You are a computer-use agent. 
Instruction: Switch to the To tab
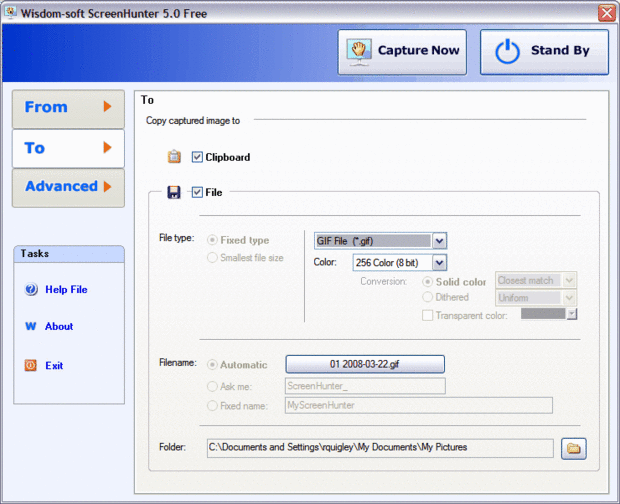coord(68,148)
